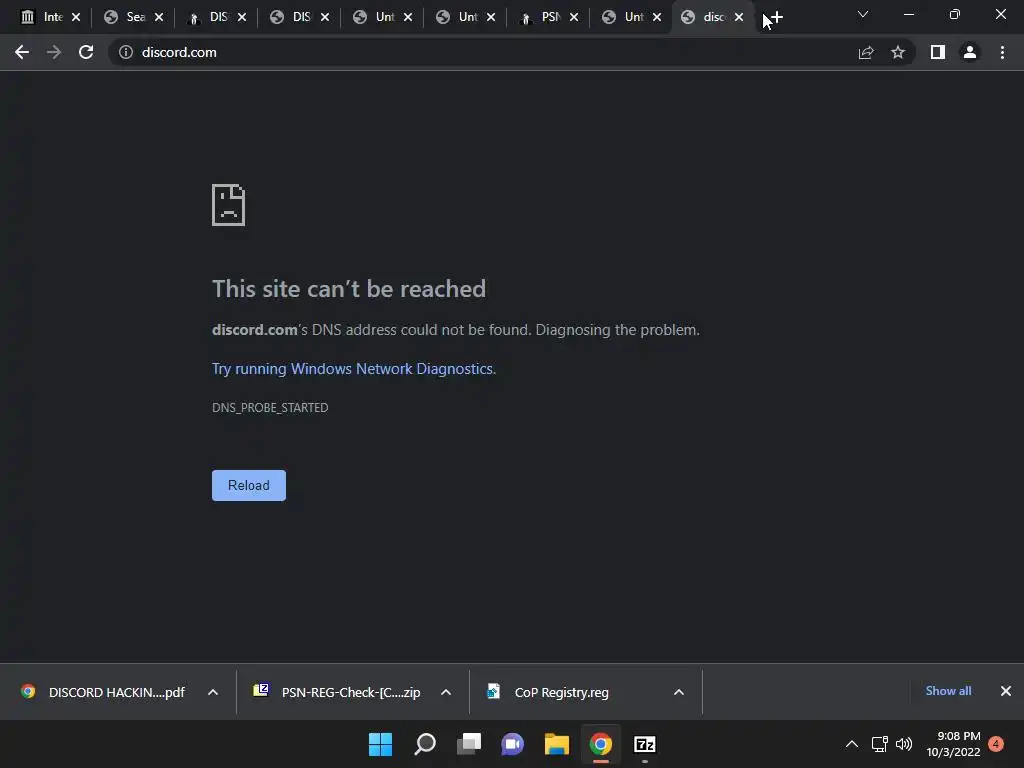Open the tab search dropdown
This screenshot has height=768, width=1024.
(x=863, y=14)
